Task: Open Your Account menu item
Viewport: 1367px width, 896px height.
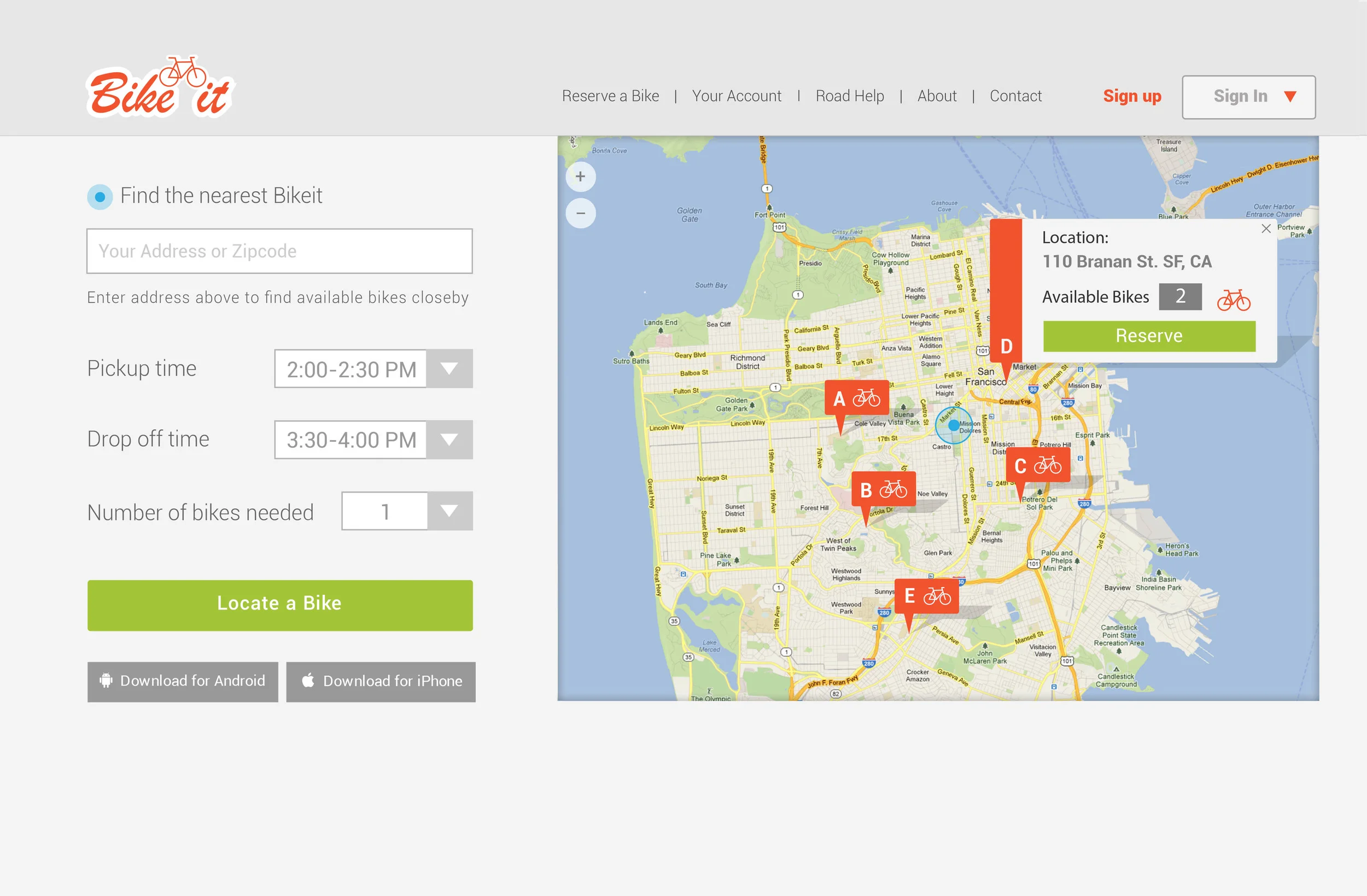Action: (737, 96)
